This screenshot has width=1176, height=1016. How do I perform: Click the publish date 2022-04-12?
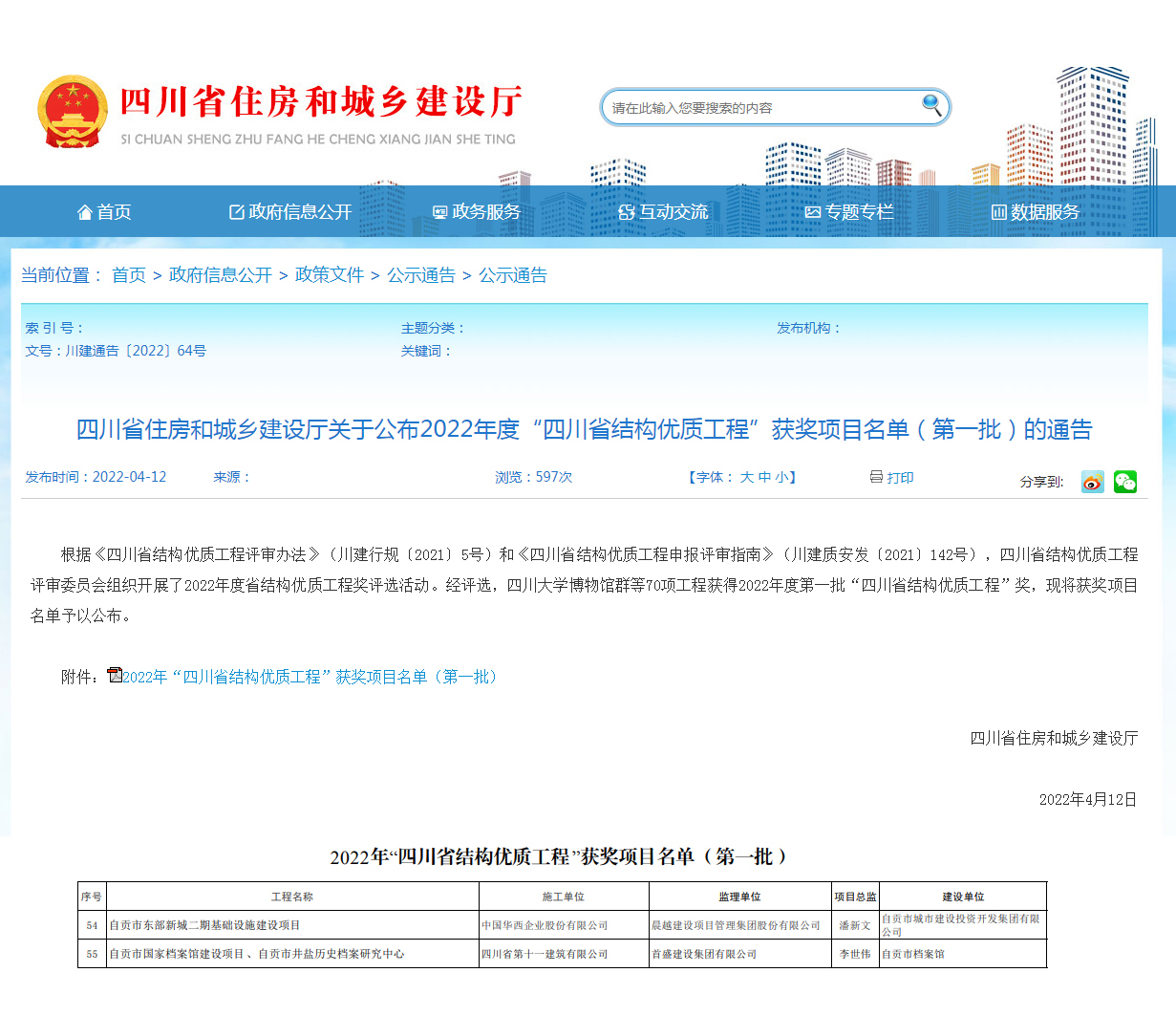[x=129, y=477]
